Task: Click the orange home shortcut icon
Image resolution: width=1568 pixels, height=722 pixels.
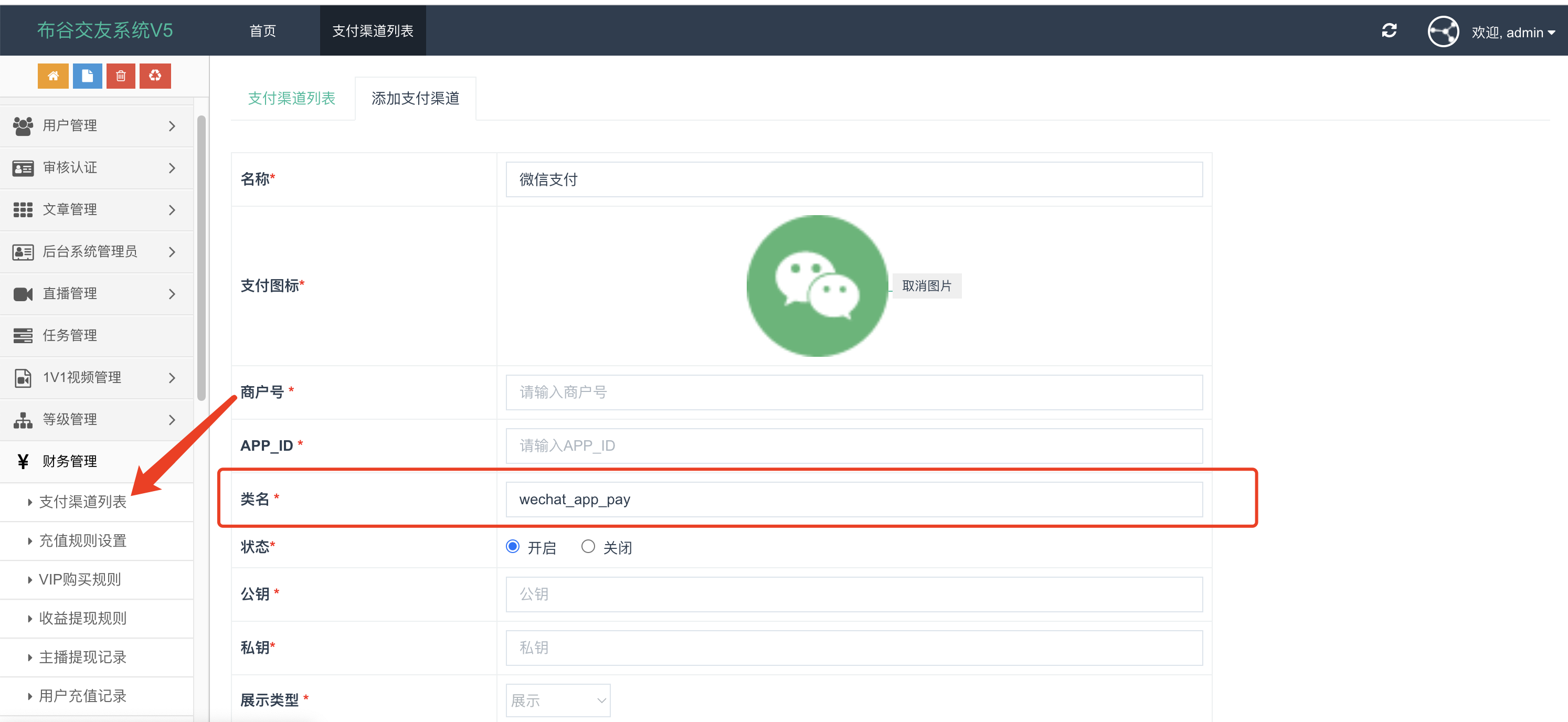Action: (x=53, y=76)
